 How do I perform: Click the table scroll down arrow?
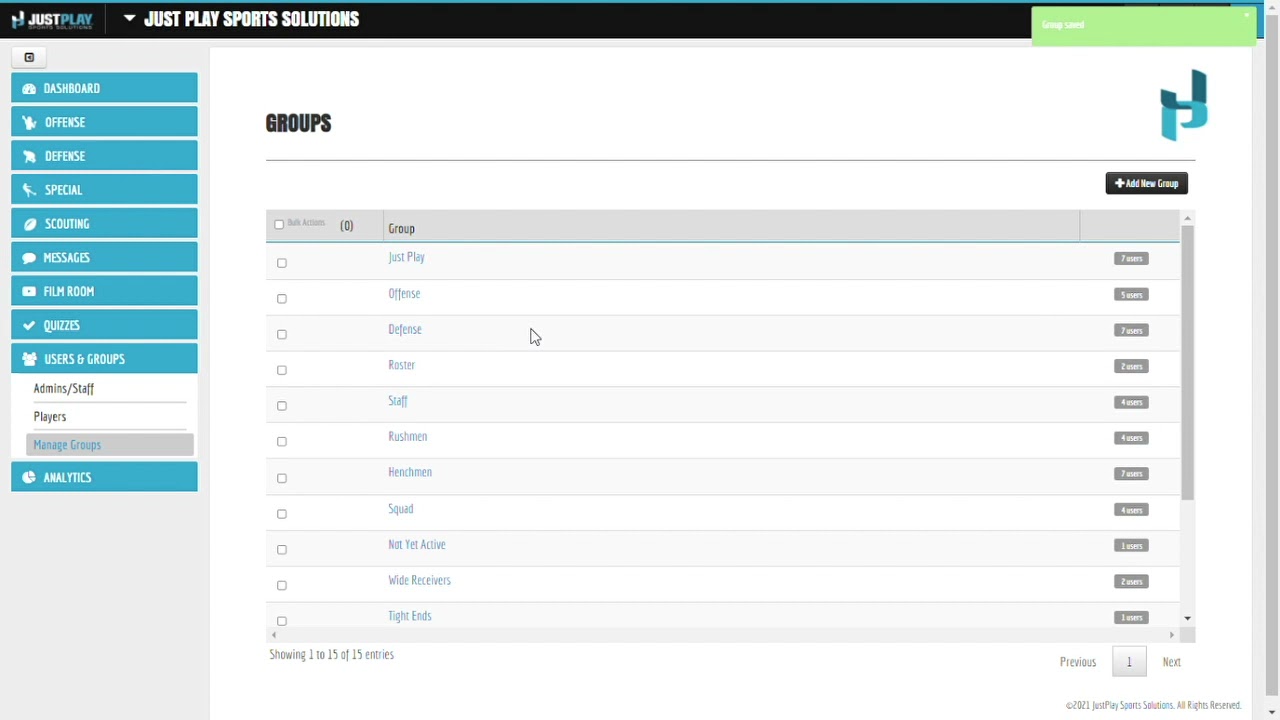[1187, 619]
